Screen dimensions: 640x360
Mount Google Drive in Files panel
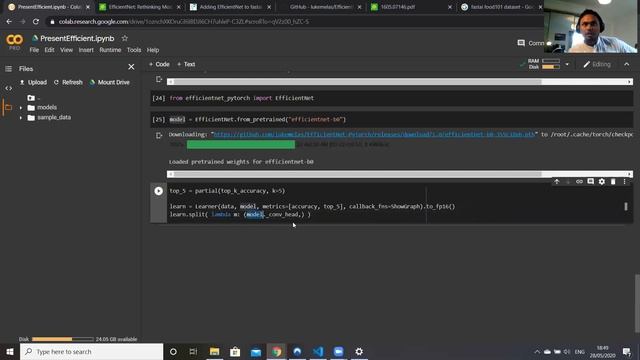(109, 82)
